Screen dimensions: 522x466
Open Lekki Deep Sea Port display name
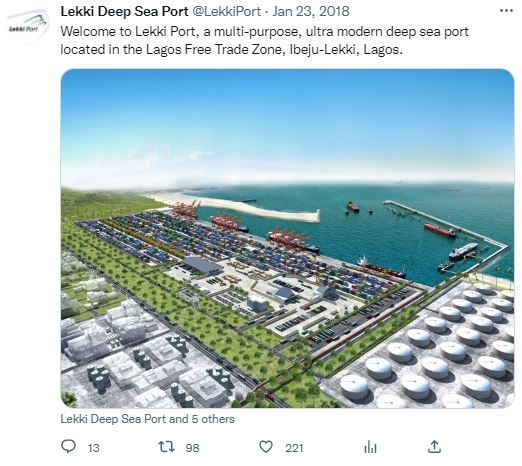pyautogui.click(x=124, y=11)
